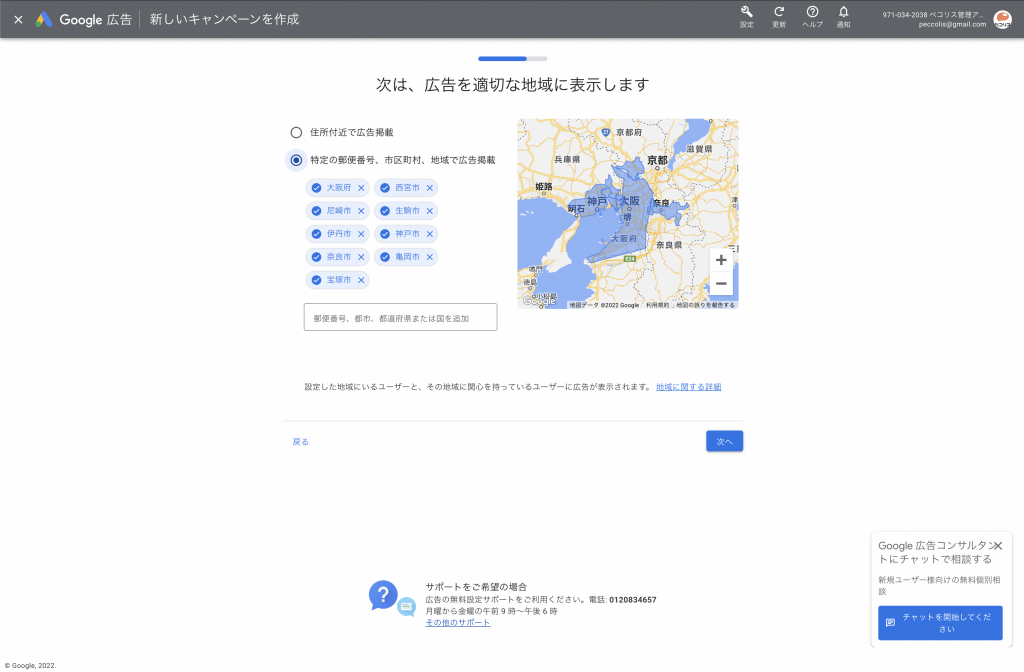Toggle the 西宮市 chip checkmark
Screen dimensions: 1024x672
(x=385, y=188)
